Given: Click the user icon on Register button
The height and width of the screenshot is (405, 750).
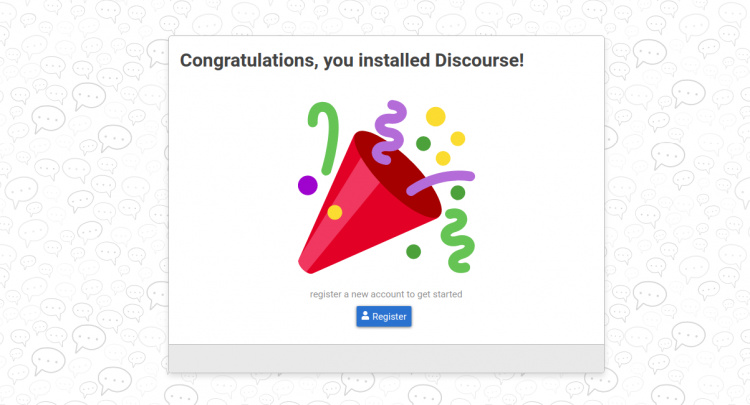Looking at the screenshot, I should coord(365,316).
